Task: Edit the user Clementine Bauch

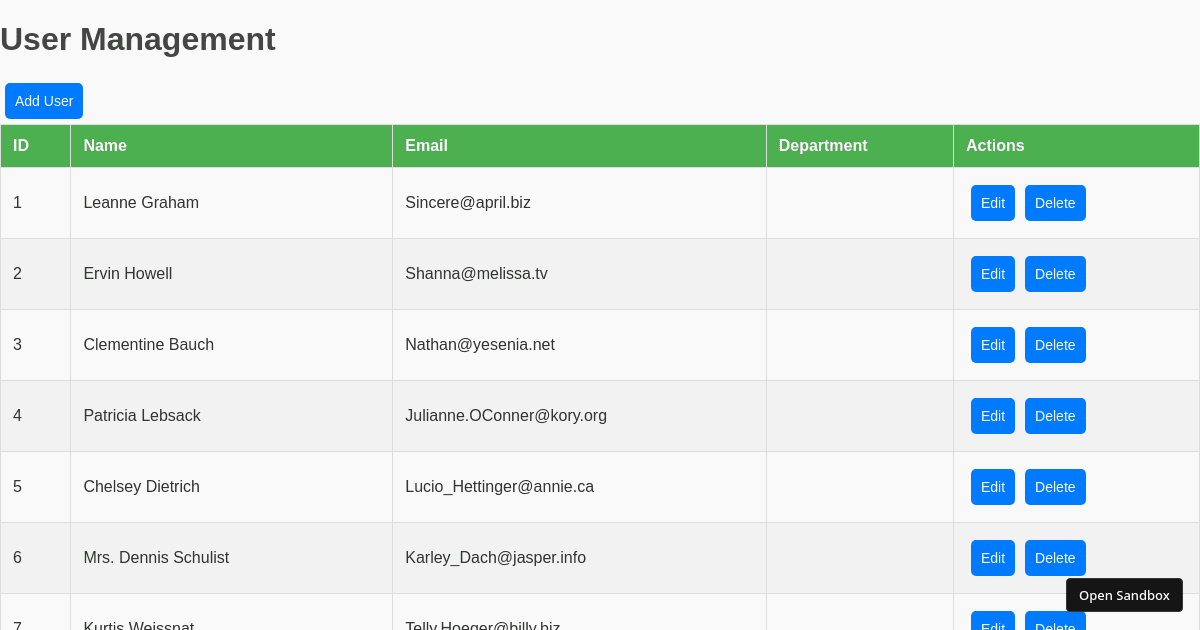Action: [992, 344]
